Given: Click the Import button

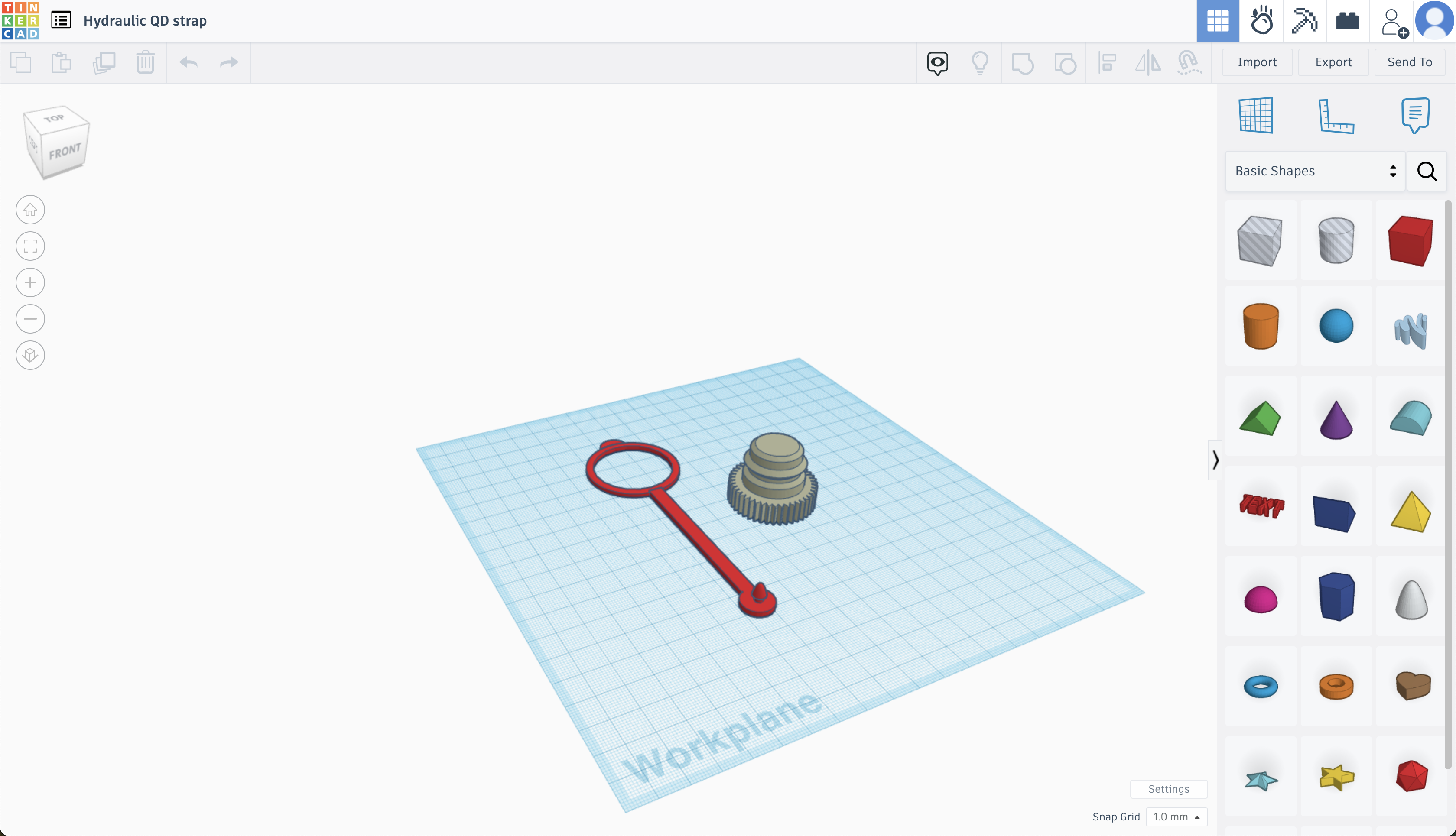Looking at the screenshot, I should [x=1257, y=62].
